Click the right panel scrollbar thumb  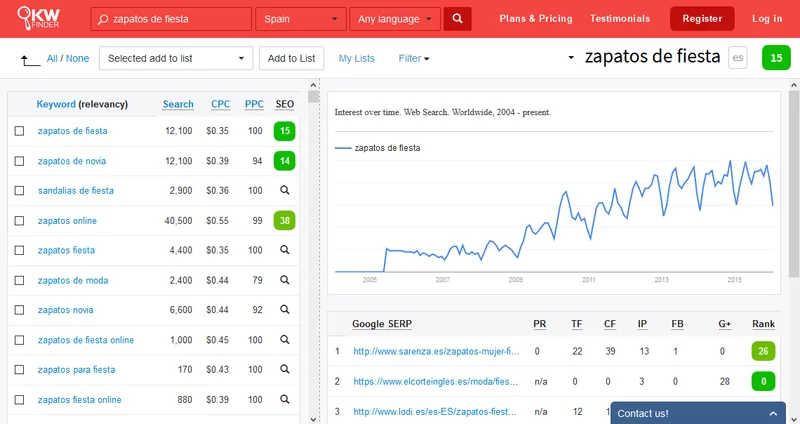[793, 184]
